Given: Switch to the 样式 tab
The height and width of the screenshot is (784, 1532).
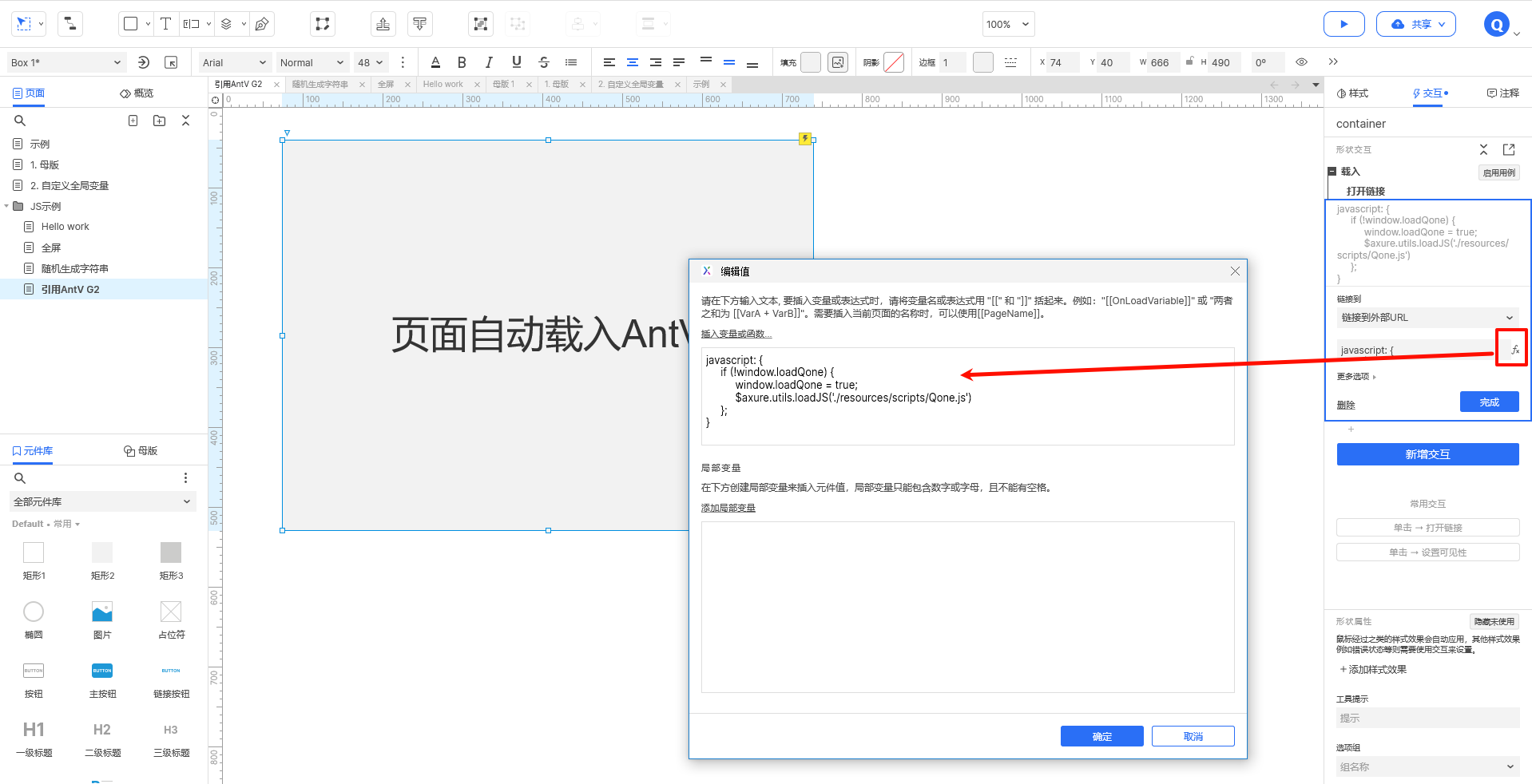Looking at the screenshot, I should [1352, 93].
